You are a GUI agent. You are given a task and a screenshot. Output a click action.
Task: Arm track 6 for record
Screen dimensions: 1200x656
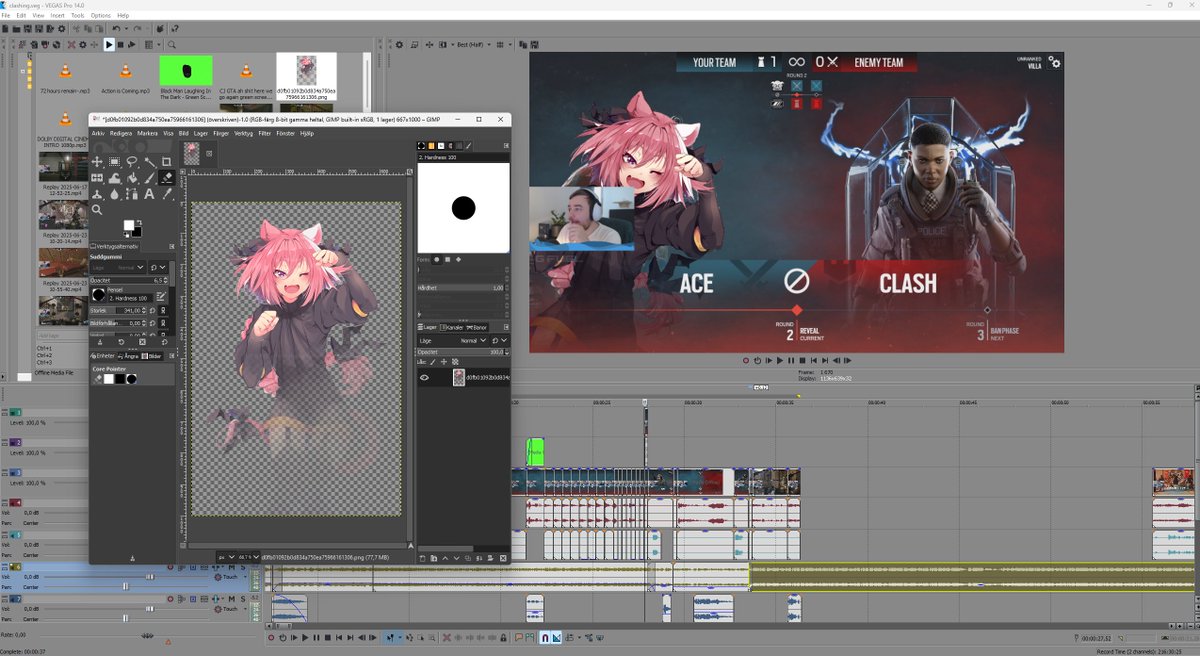[170, 567]
